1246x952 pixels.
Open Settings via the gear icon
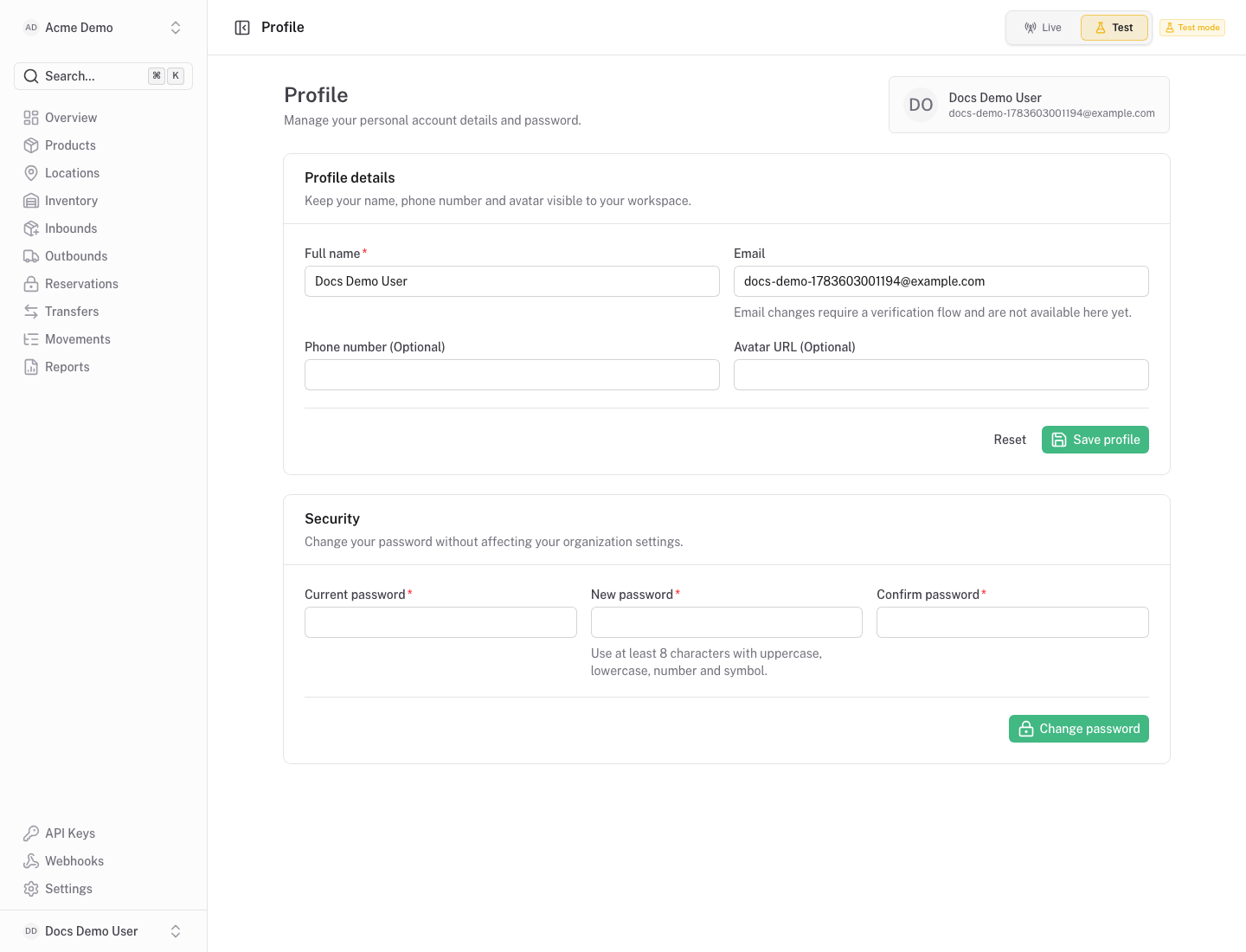point(31,889)
